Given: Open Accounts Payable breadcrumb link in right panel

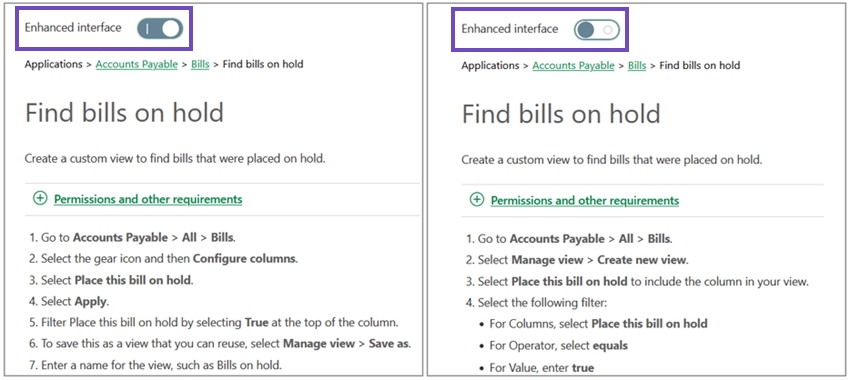Looking at the screenshot, I should pyautogui.click(x=573, y=66).
